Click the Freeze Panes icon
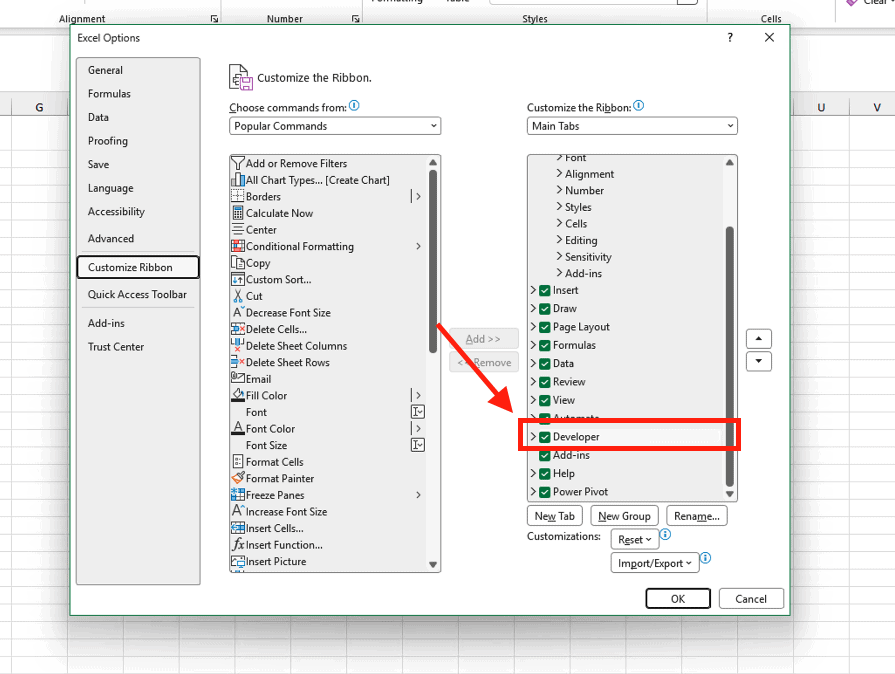Image resolution: width=895 pixels, height=674 pixels. 238,494
